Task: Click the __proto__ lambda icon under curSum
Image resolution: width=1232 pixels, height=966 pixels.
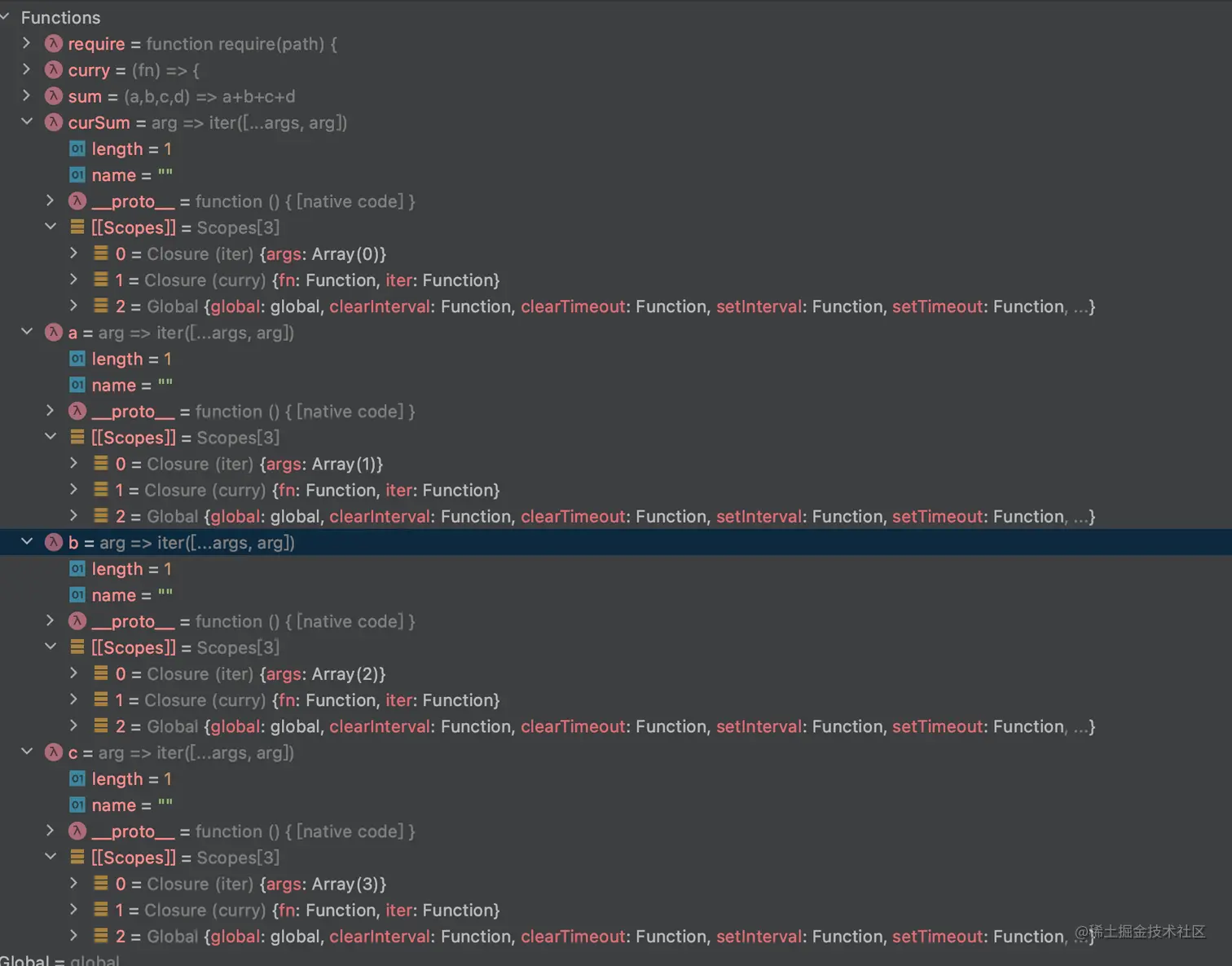Action: point(77,201)
